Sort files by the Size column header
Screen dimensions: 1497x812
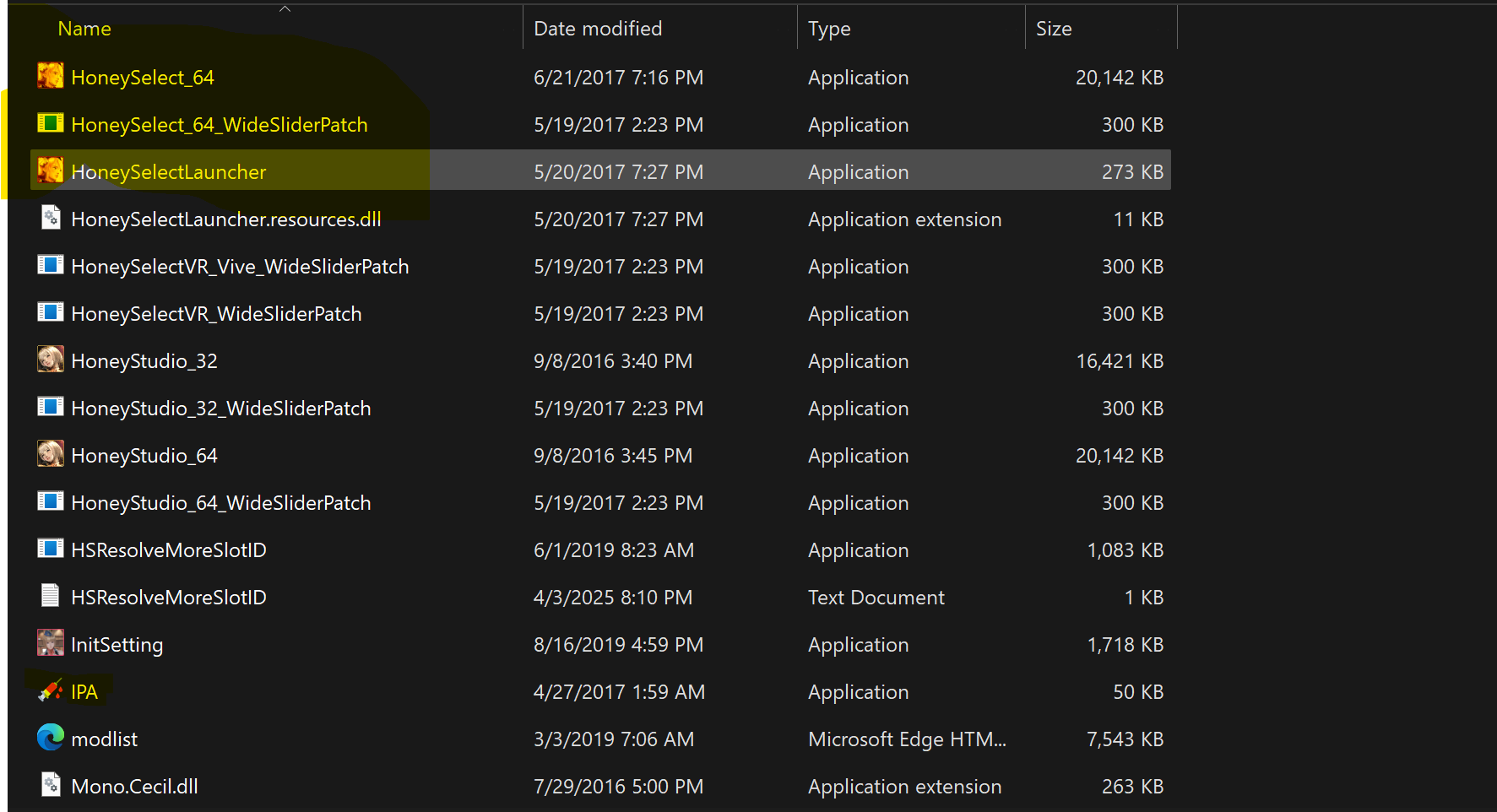[1054, 29]
